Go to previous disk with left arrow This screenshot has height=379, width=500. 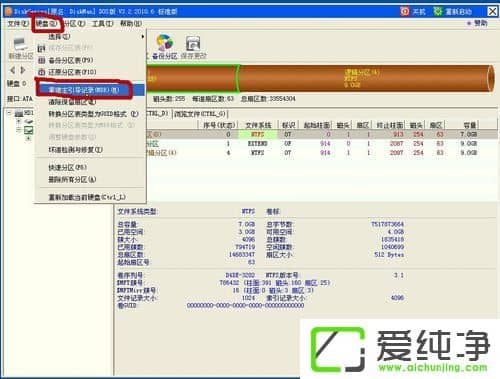[13, 70]
